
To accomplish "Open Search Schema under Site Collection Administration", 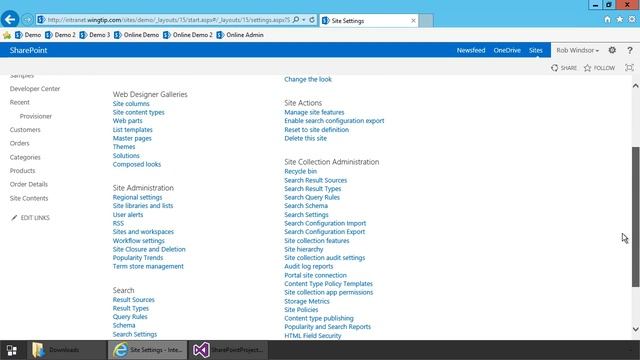I will pos(306,206).
